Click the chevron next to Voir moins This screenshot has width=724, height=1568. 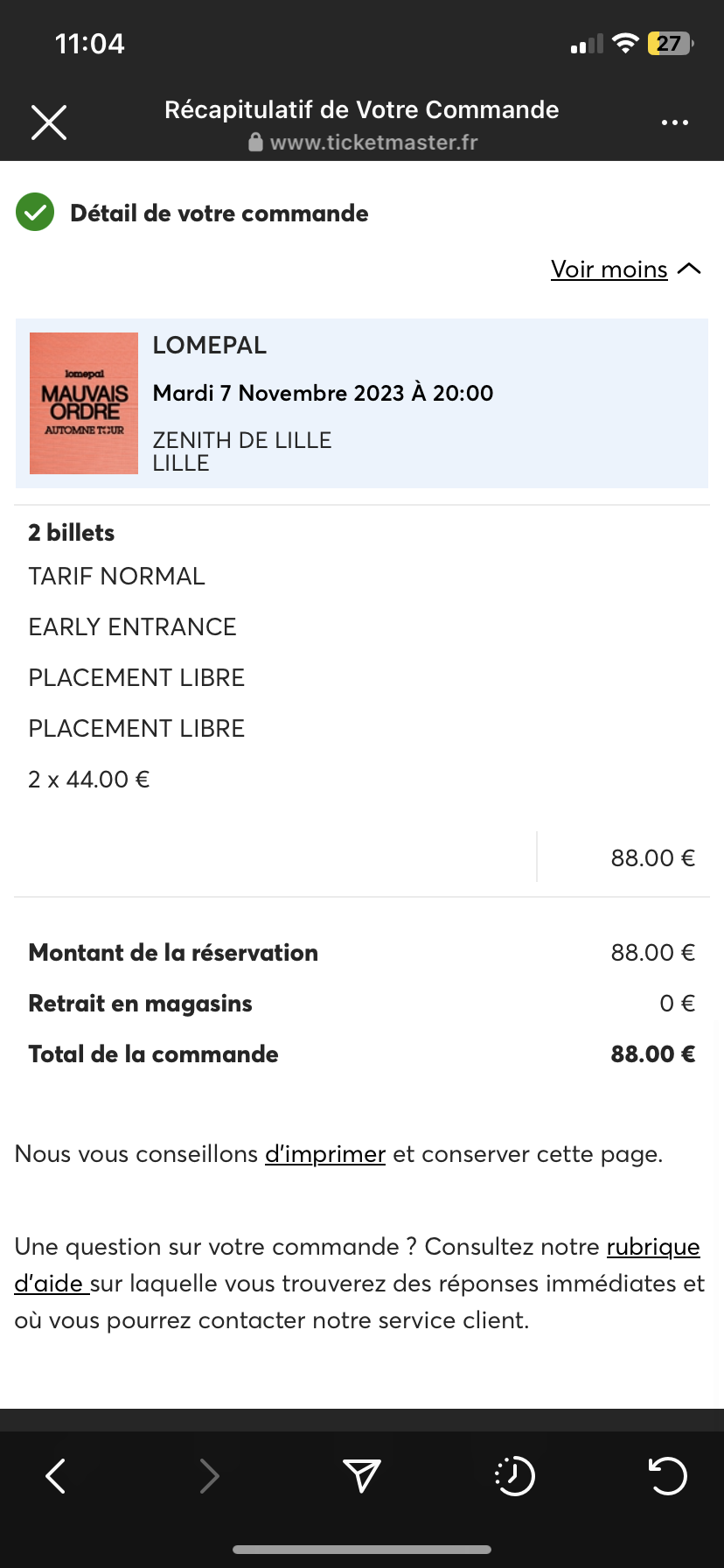click(x=689, y=269)
